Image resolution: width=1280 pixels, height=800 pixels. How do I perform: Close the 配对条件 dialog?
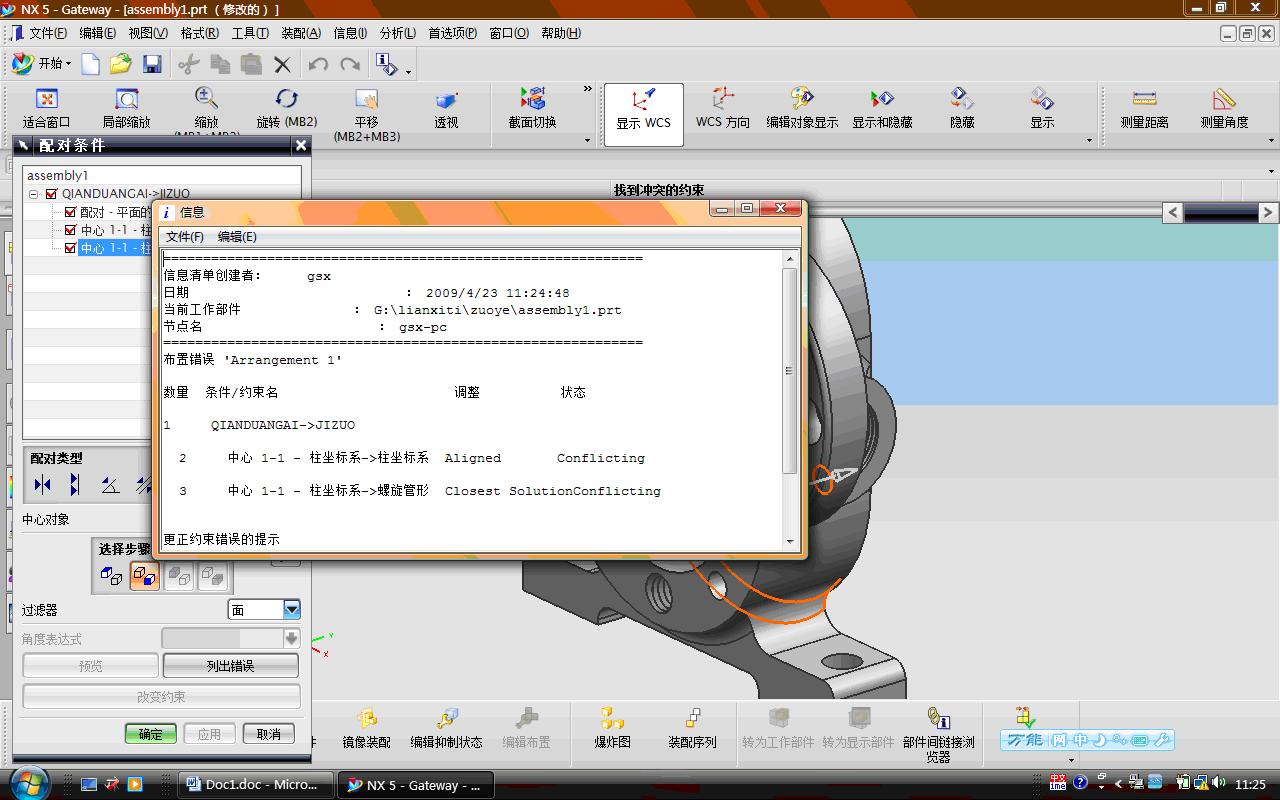pyautogui.click(x=301, y=146)
